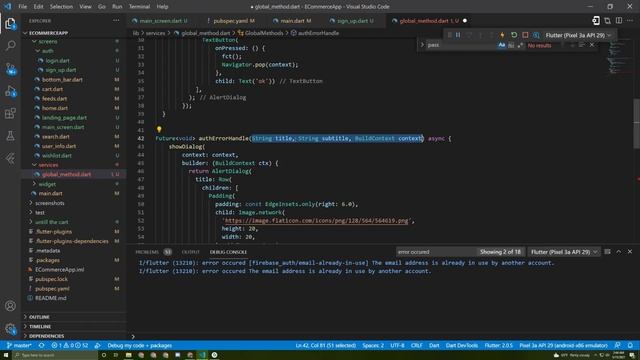Open the Terminal menu
640x360 pixels.
[x=139, y=7]
